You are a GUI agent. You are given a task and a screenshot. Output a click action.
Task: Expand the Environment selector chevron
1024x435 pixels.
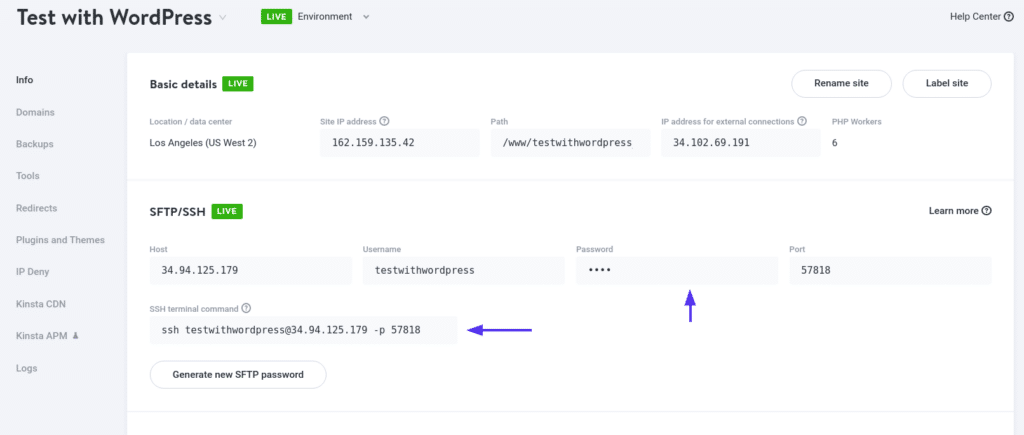(366, 17)
